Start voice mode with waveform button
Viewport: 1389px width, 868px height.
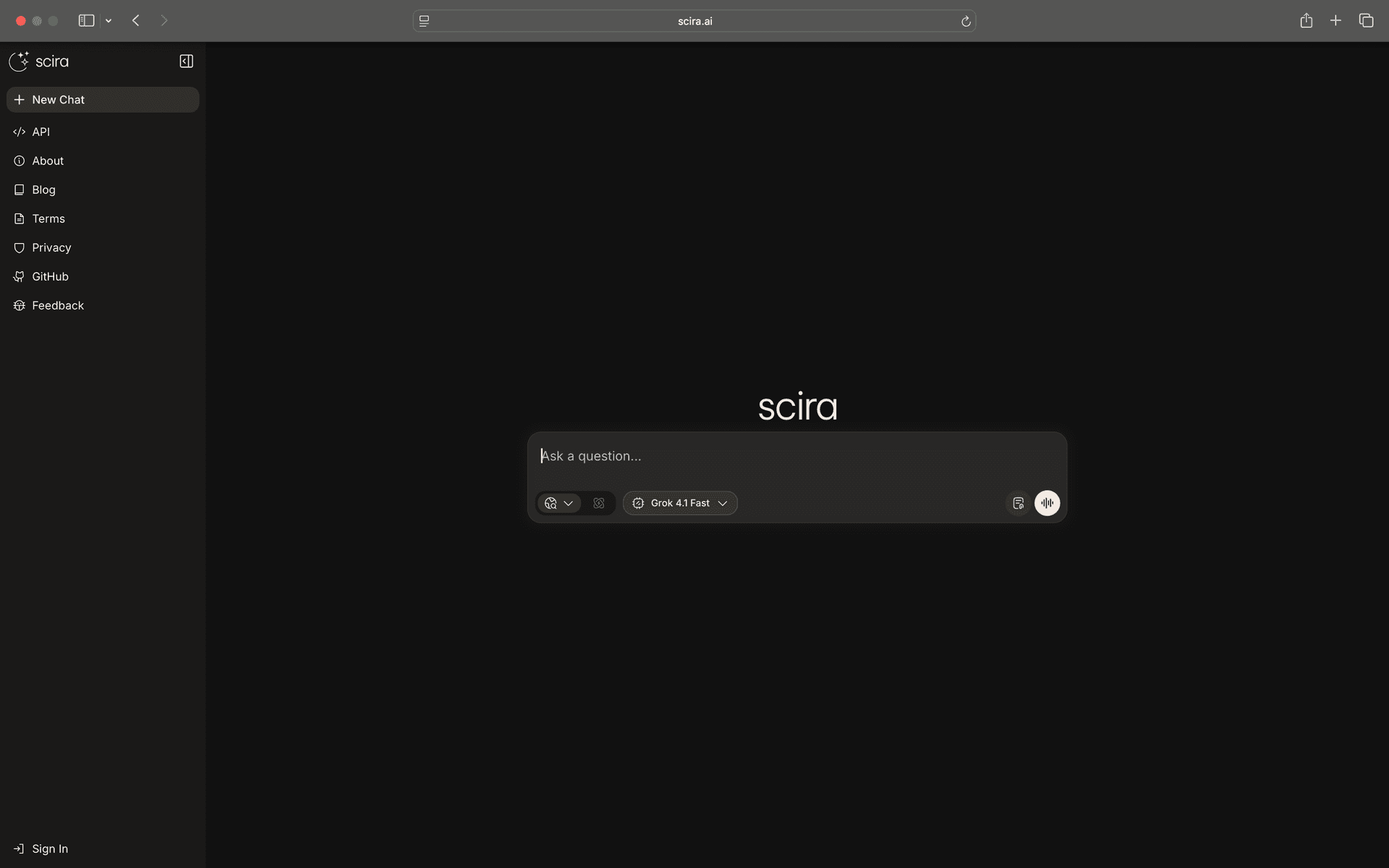(x=1047, y=503)
